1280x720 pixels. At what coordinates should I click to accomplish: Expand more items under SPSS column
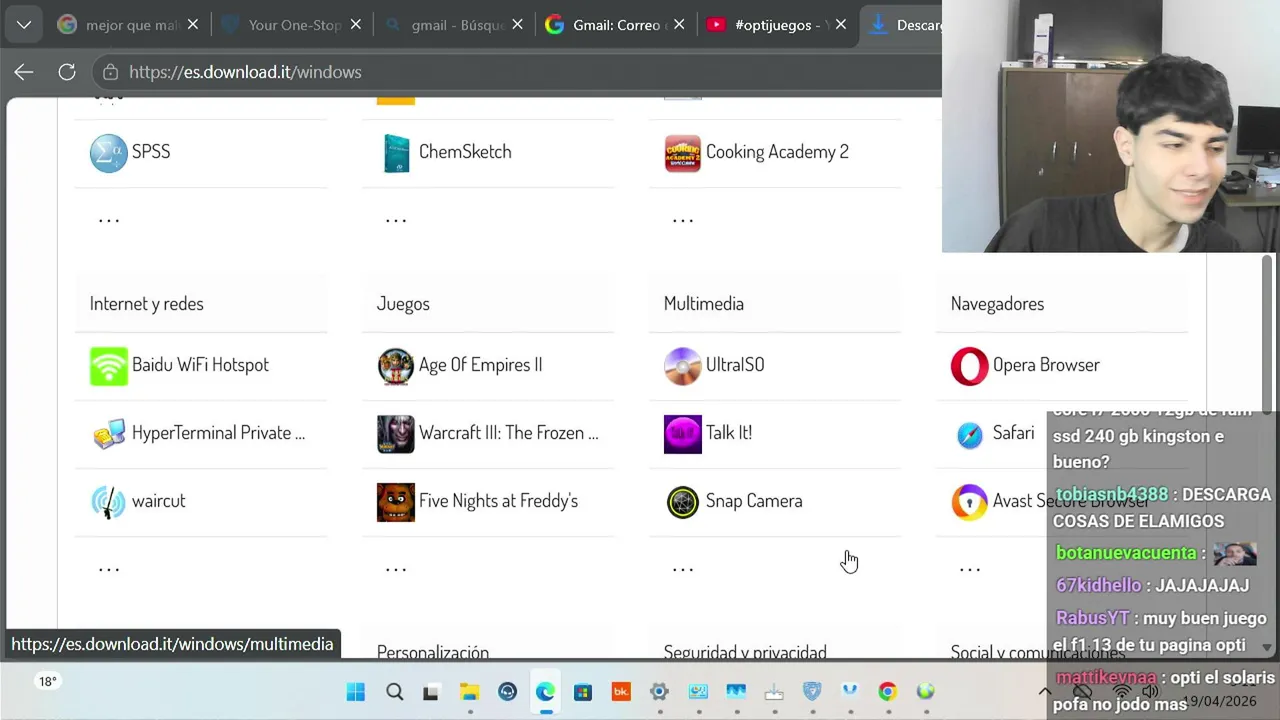(109, 220)
